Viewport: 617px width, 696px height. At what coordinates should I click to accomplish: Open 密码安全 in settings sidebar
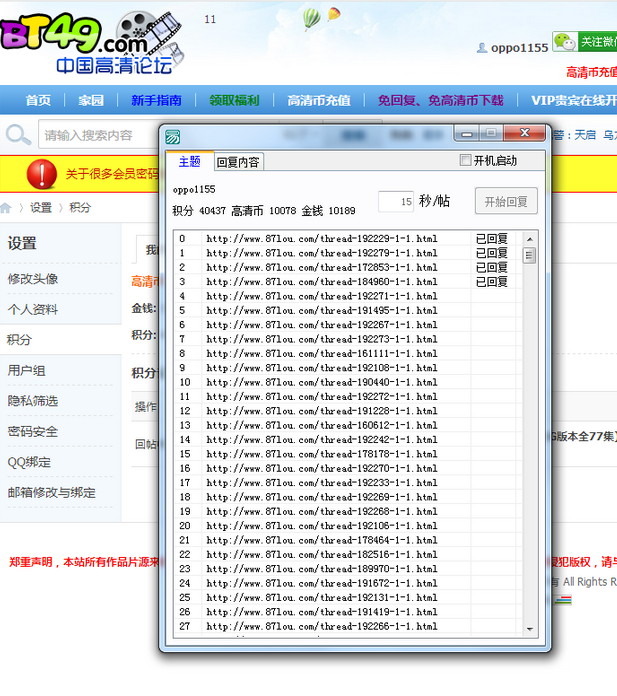click(x=33, y=432)
